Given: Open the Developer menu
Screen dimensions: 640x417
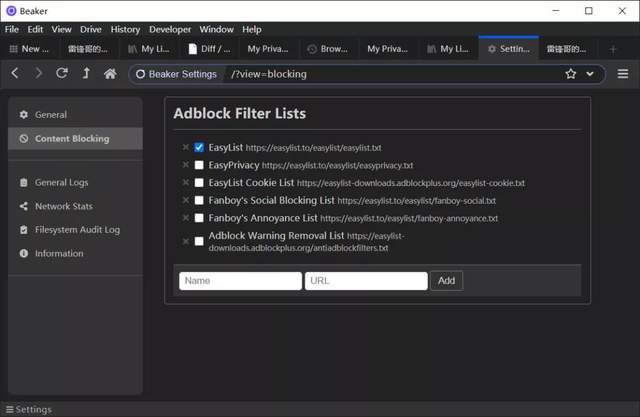Looking at the screenshot, I should coord(169,29).
